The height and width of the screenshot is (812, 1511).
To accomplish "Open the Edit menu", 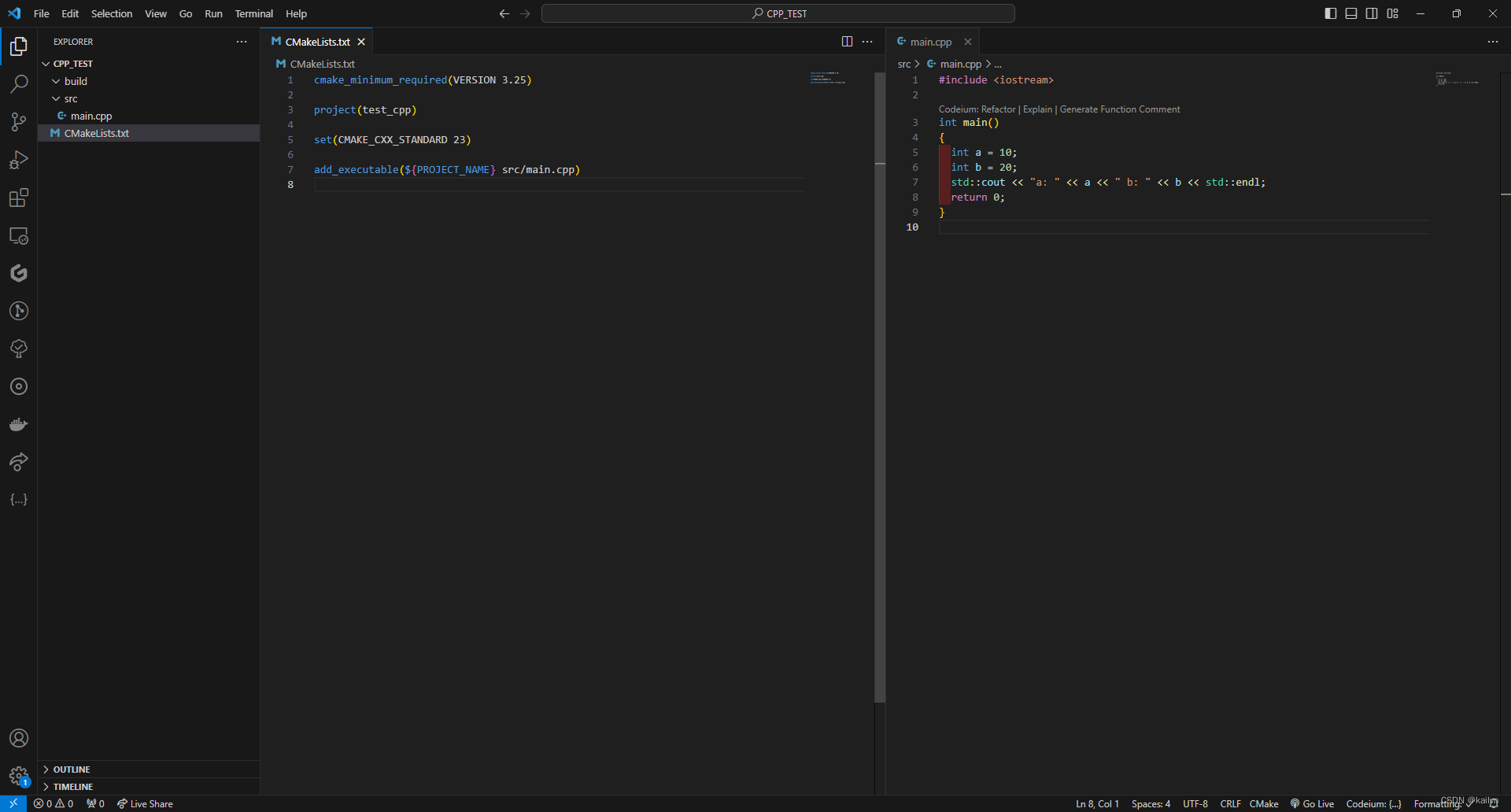I will click(x=70, y=13).
